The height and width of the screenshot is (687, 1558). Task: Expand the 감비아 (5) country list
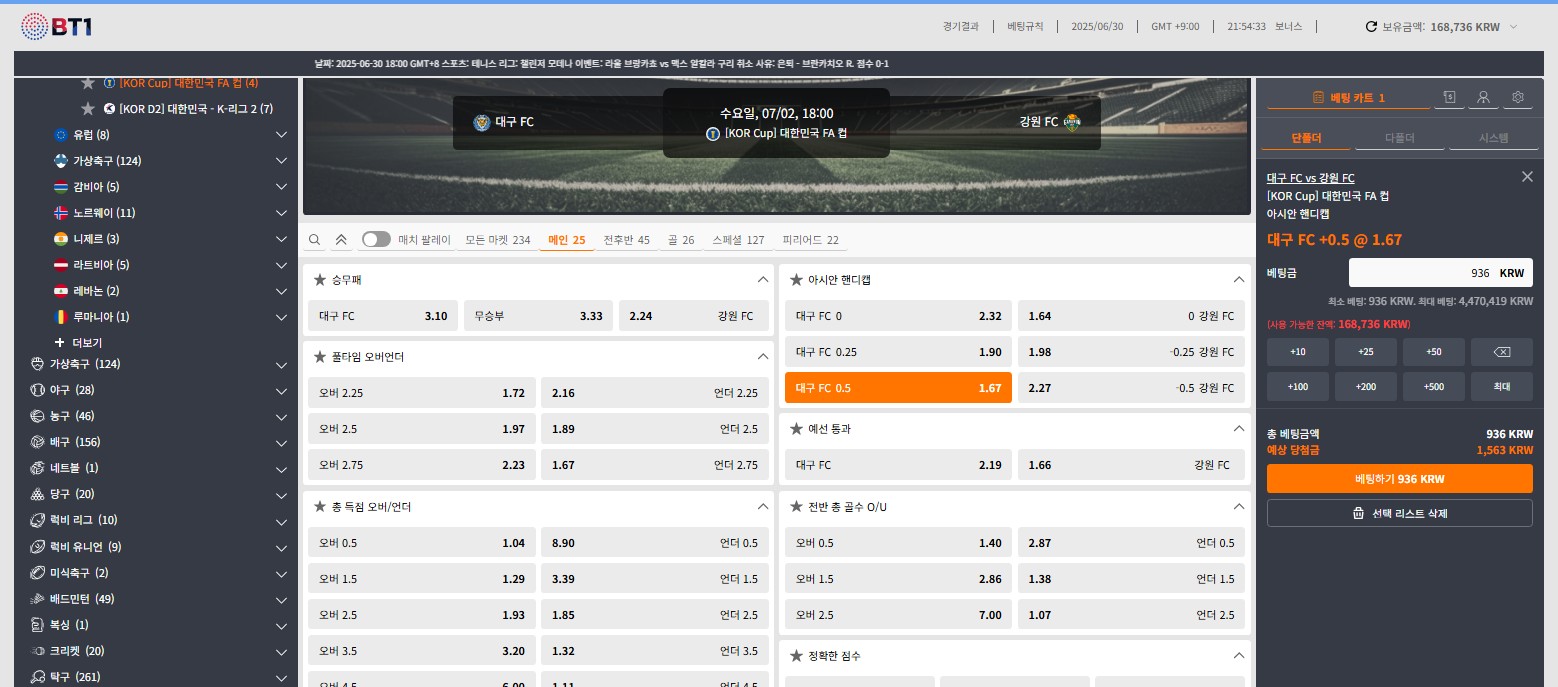pyautogui.click(x=281, y=187)
